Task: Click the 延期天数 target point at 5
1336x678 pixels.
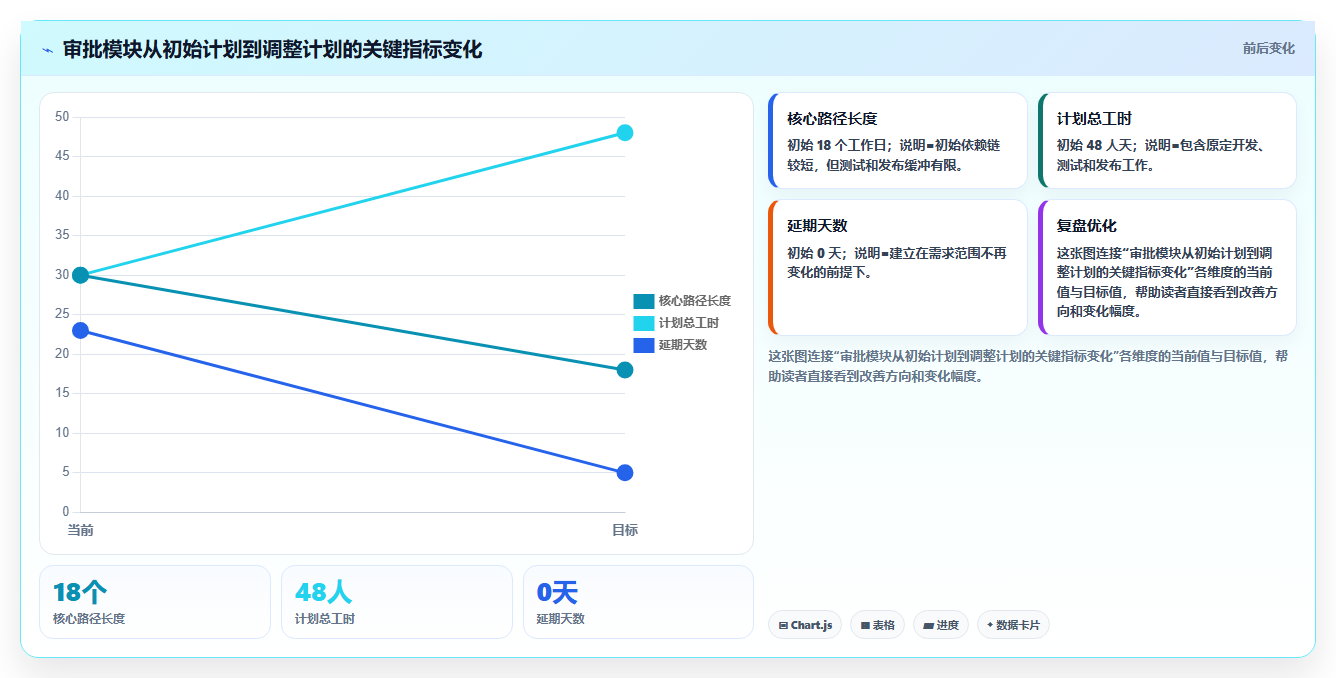Action: [x=625, y=473]
